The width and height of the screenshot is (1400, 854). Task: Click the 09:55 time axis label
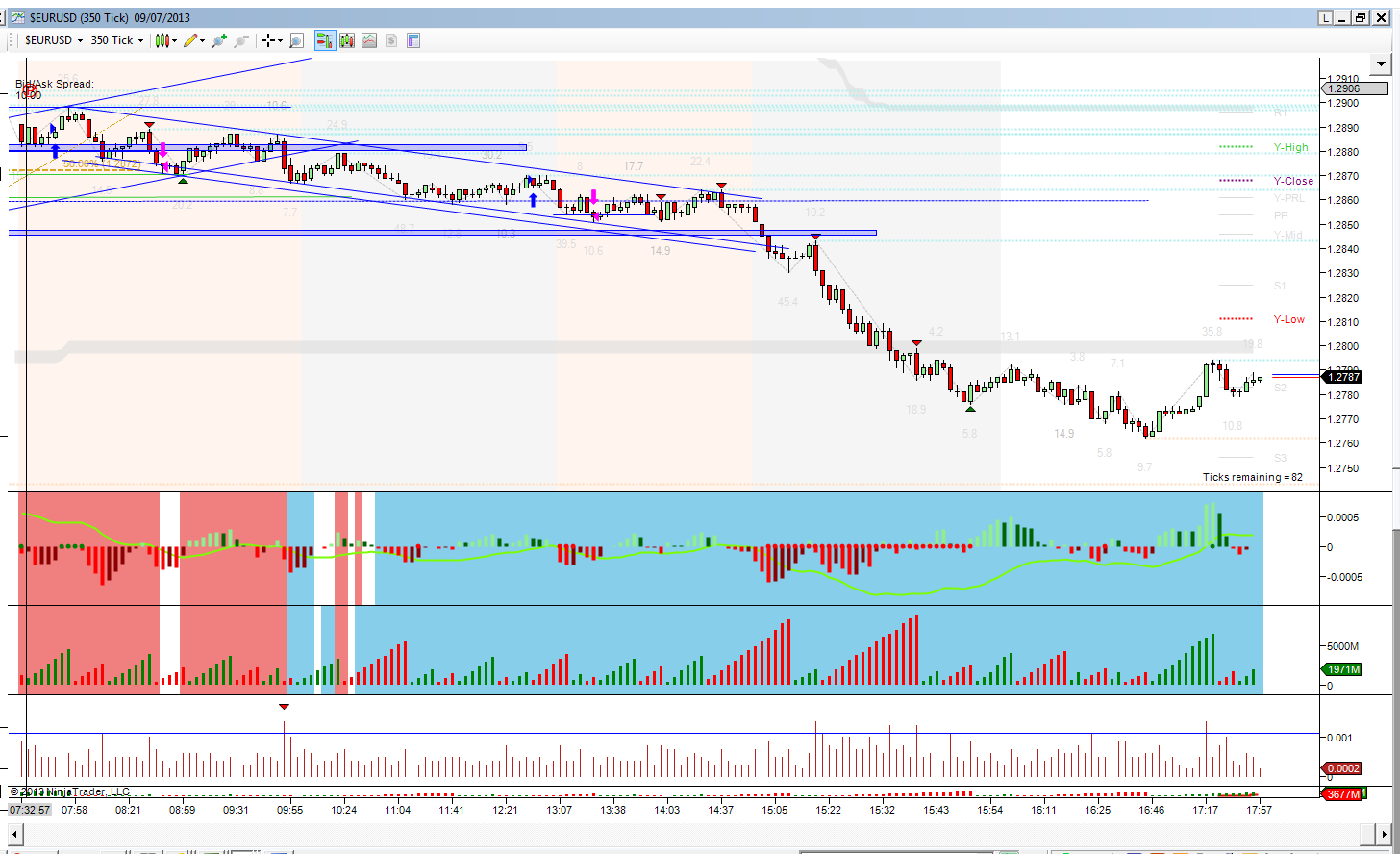point(290,810)
